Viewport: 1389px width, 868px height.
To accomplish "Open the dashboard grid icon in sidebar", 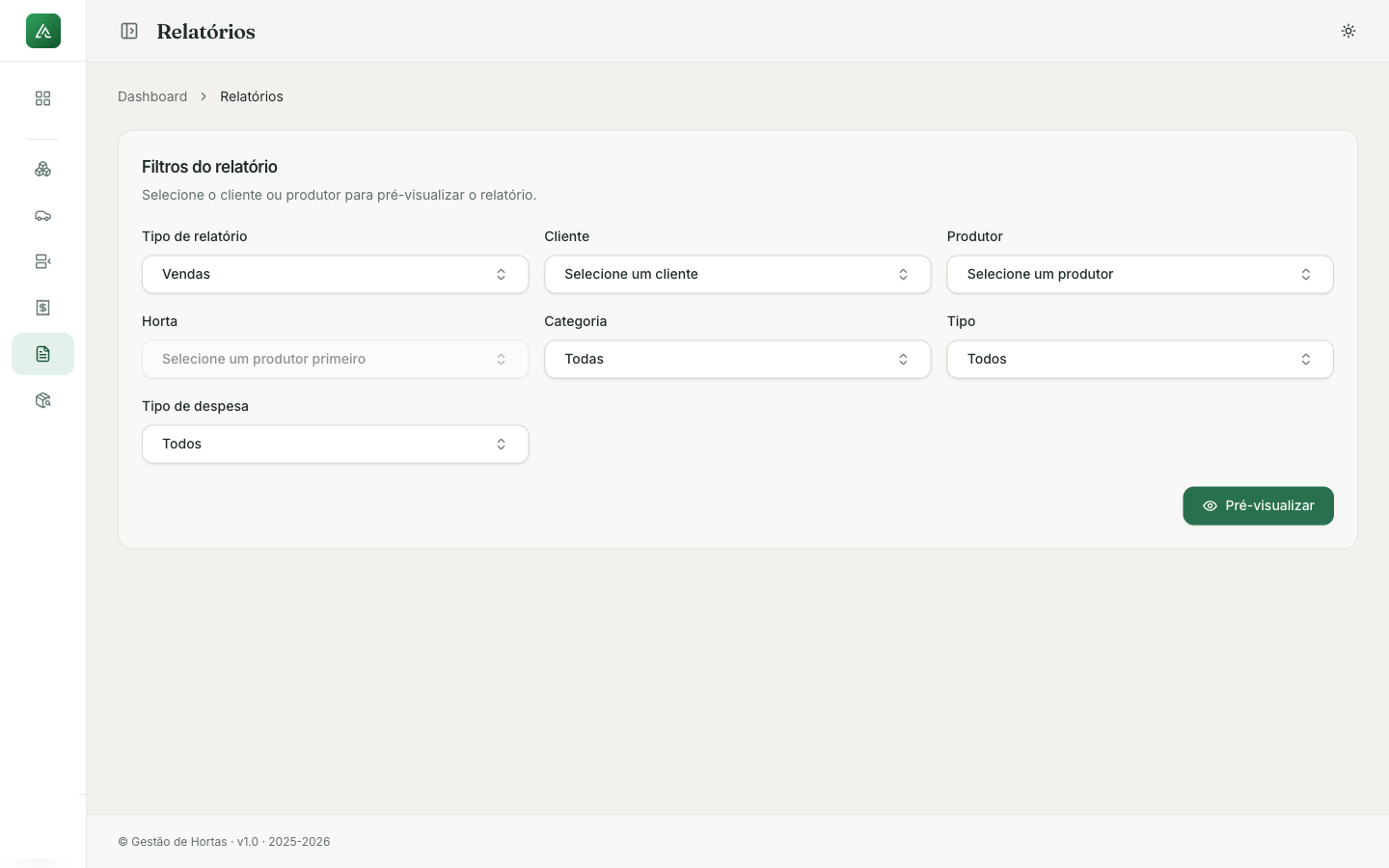I will pos(42,98).
